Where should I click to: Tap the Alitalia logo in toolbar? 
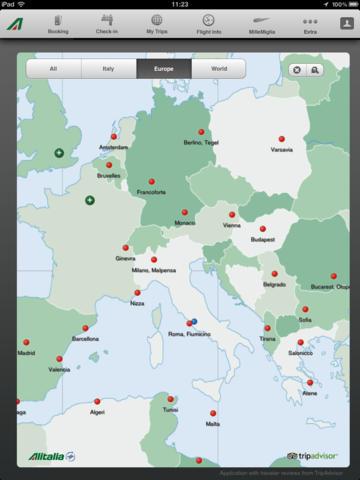[x=15, y=24]
